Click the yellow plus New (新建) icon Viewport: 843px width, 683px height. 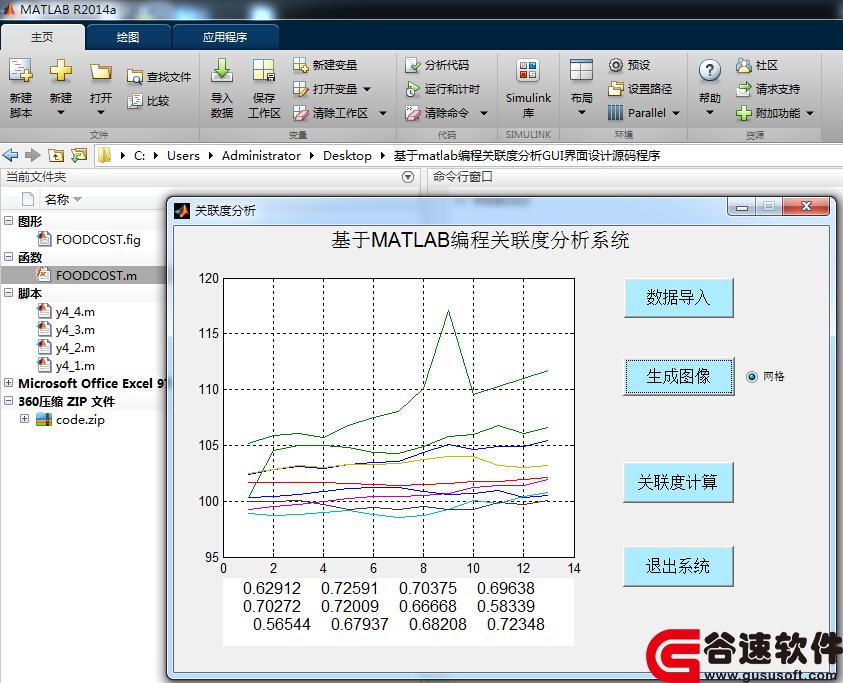click(61, 70)
